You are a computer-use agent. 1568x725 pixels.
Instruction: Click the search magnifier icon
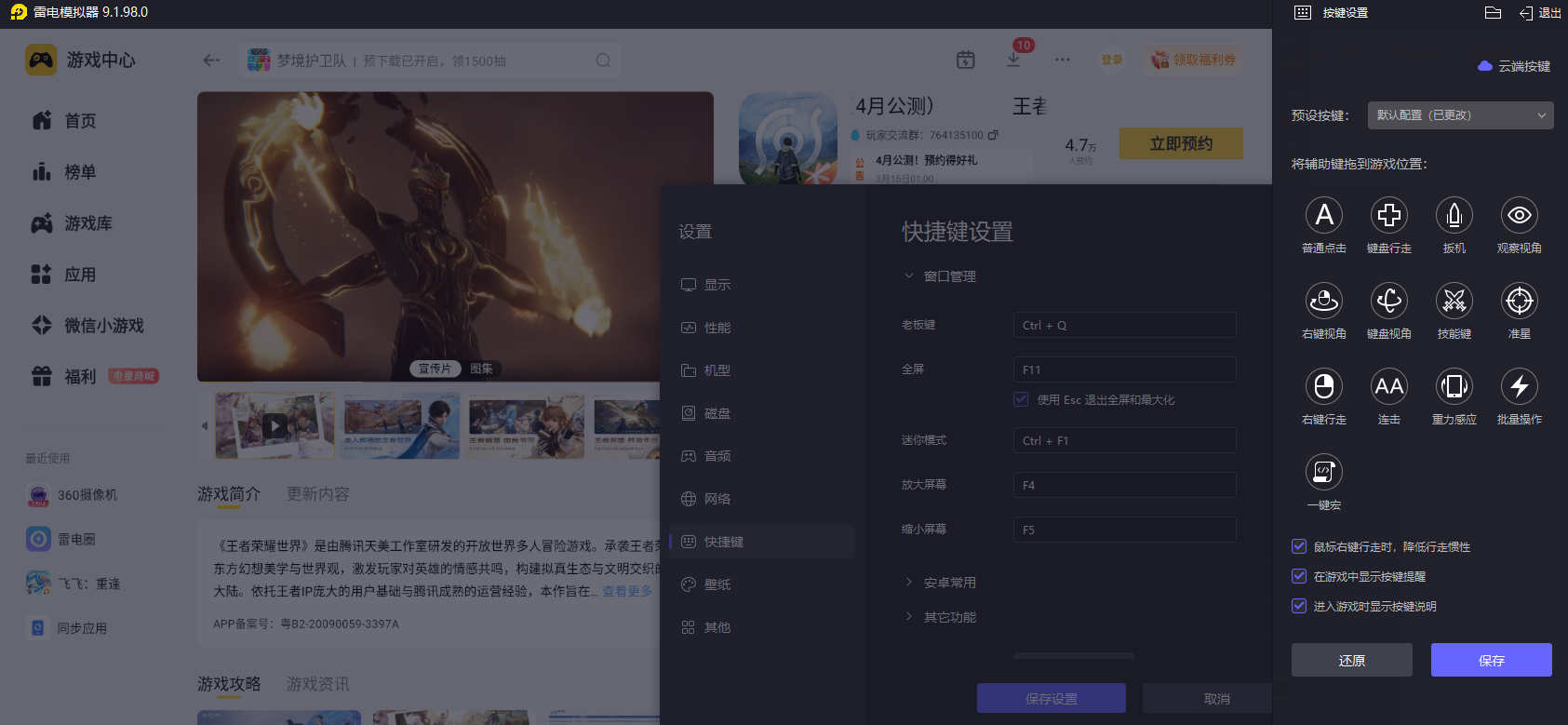click(603, 60)
